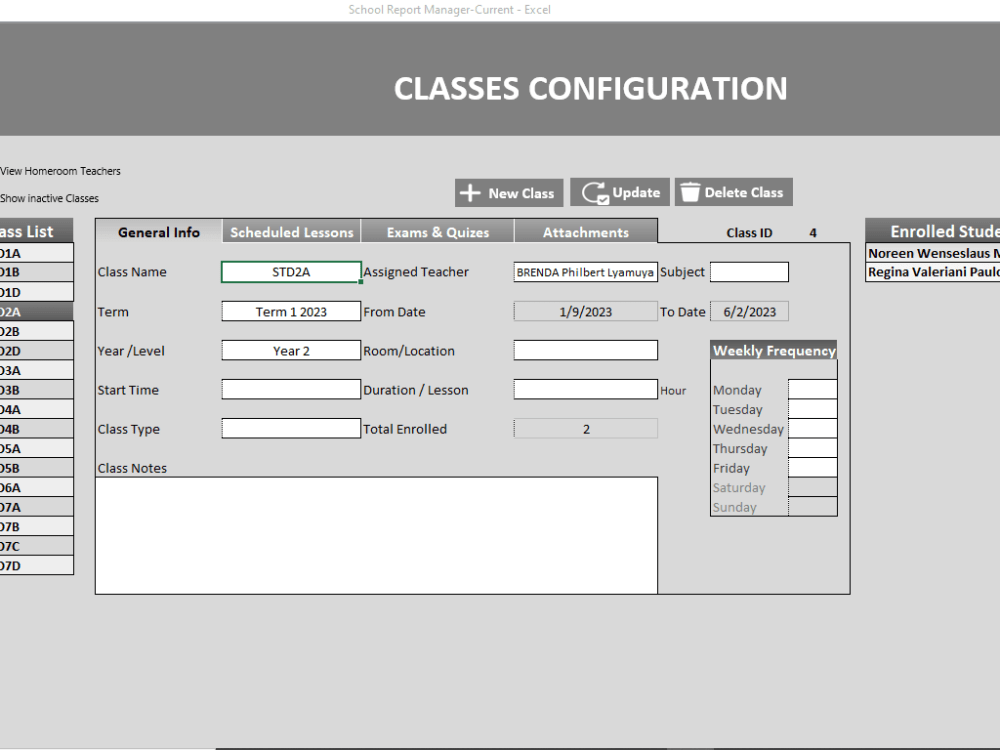
Task: Select student Regina Valeriani Paulo
Action: pyautogui.click(x=932, y=272)
